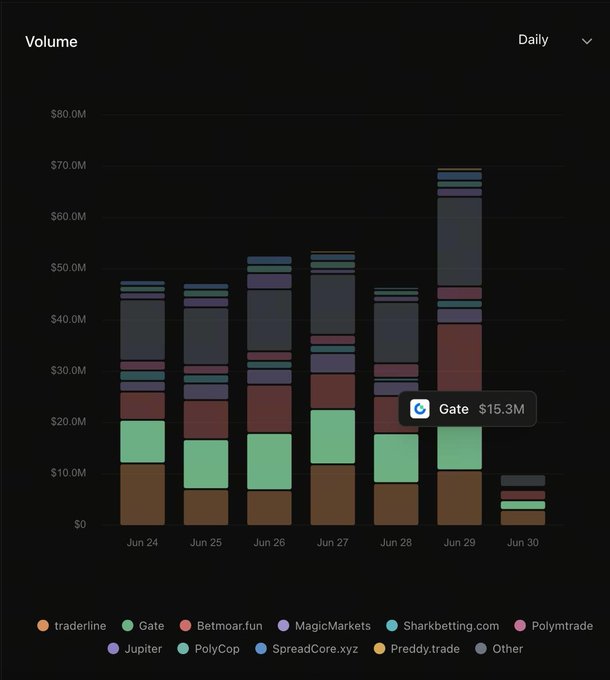Click the Gate name in tooltip
The height and width of the screenshot is (680, 610).
453,409
